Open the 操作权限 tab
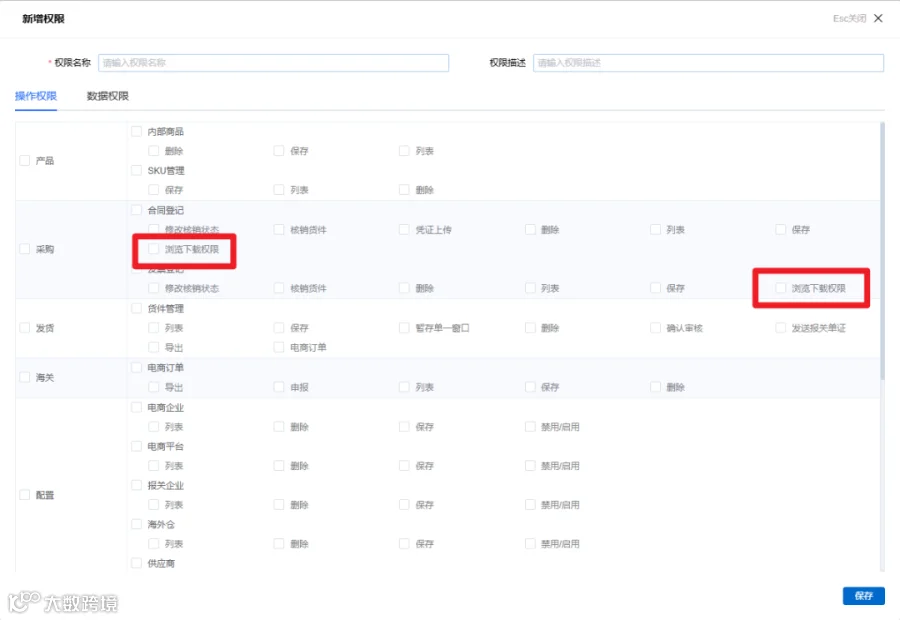This screenshot has width=900, height=620. [x=36, y=96]
